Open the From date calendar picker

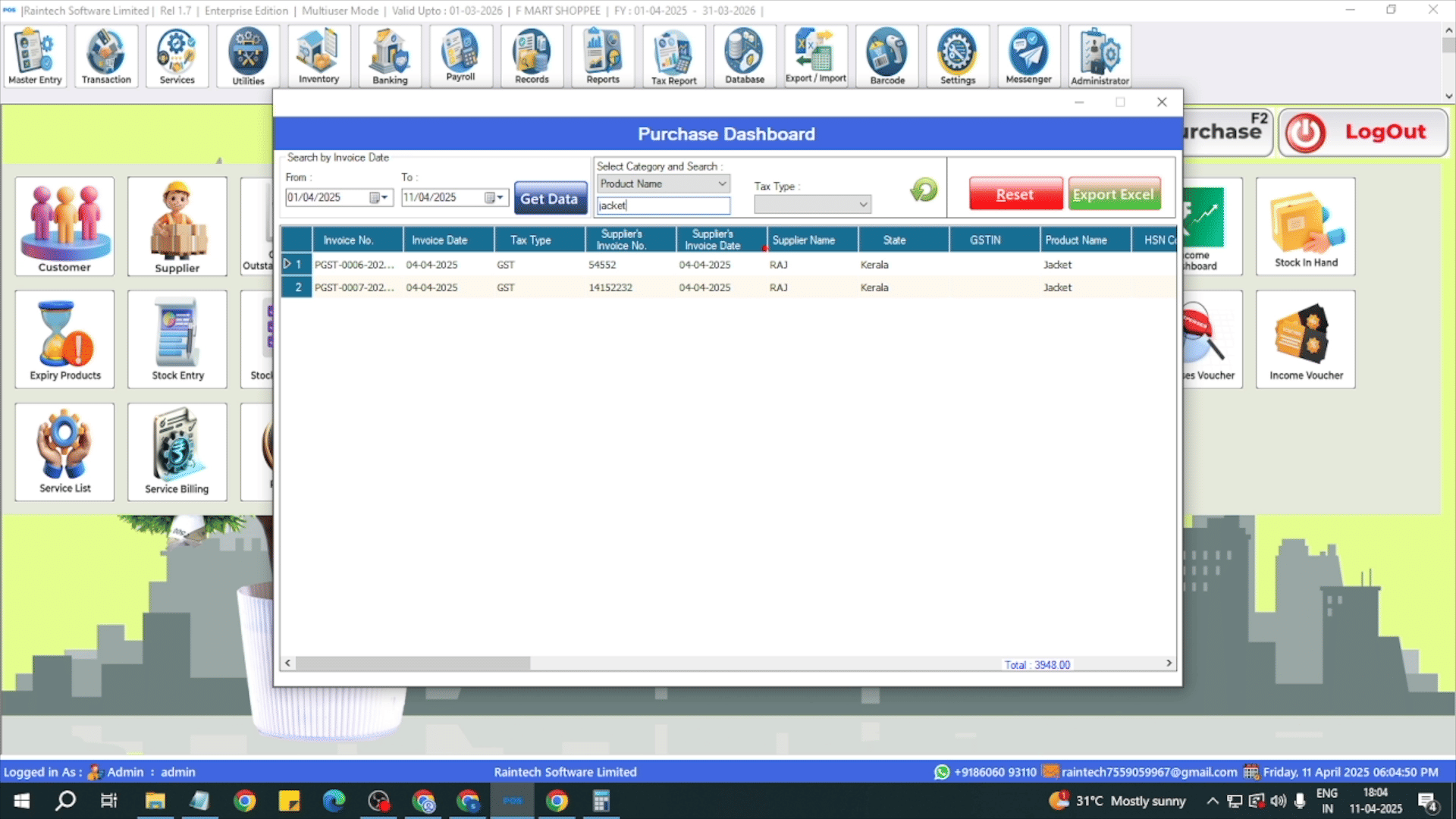pyautogui.click(x=378, y=198)
